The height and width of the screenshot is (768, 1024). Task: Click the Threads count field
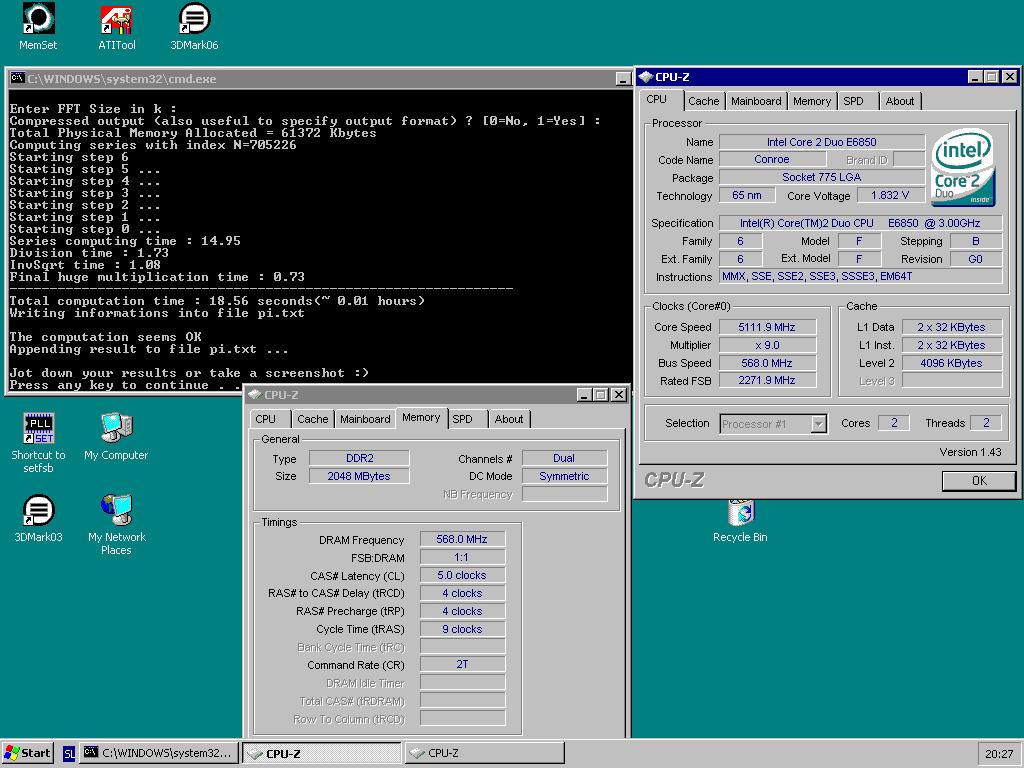(986, 423)
